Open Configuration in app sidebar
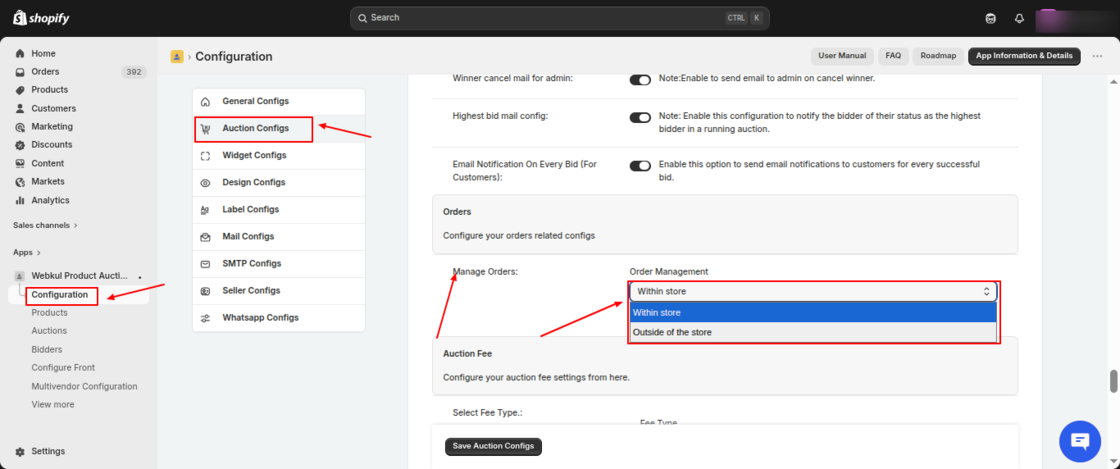 (60, 295)
